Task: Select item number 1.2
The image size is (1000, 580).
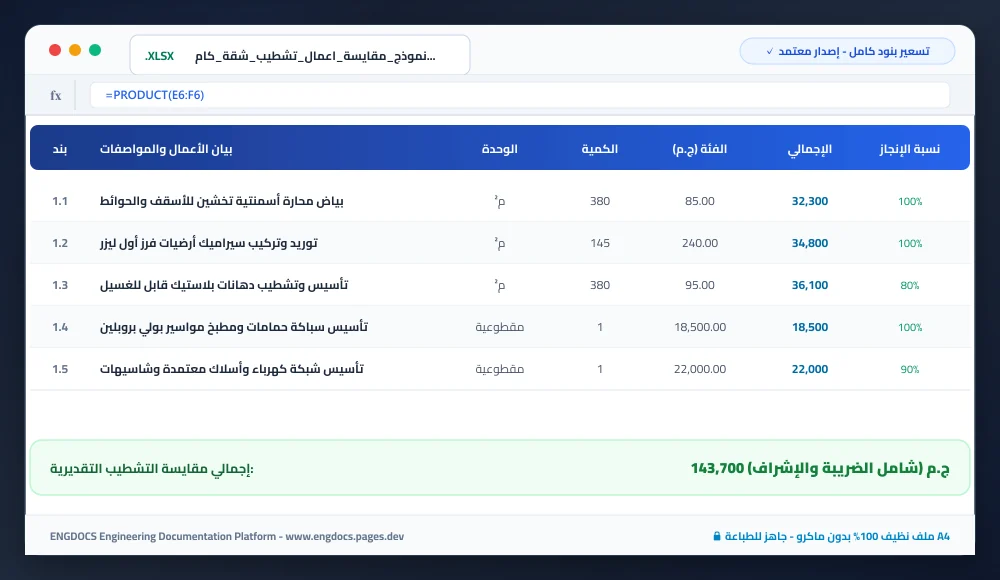Action: (60, 243)
